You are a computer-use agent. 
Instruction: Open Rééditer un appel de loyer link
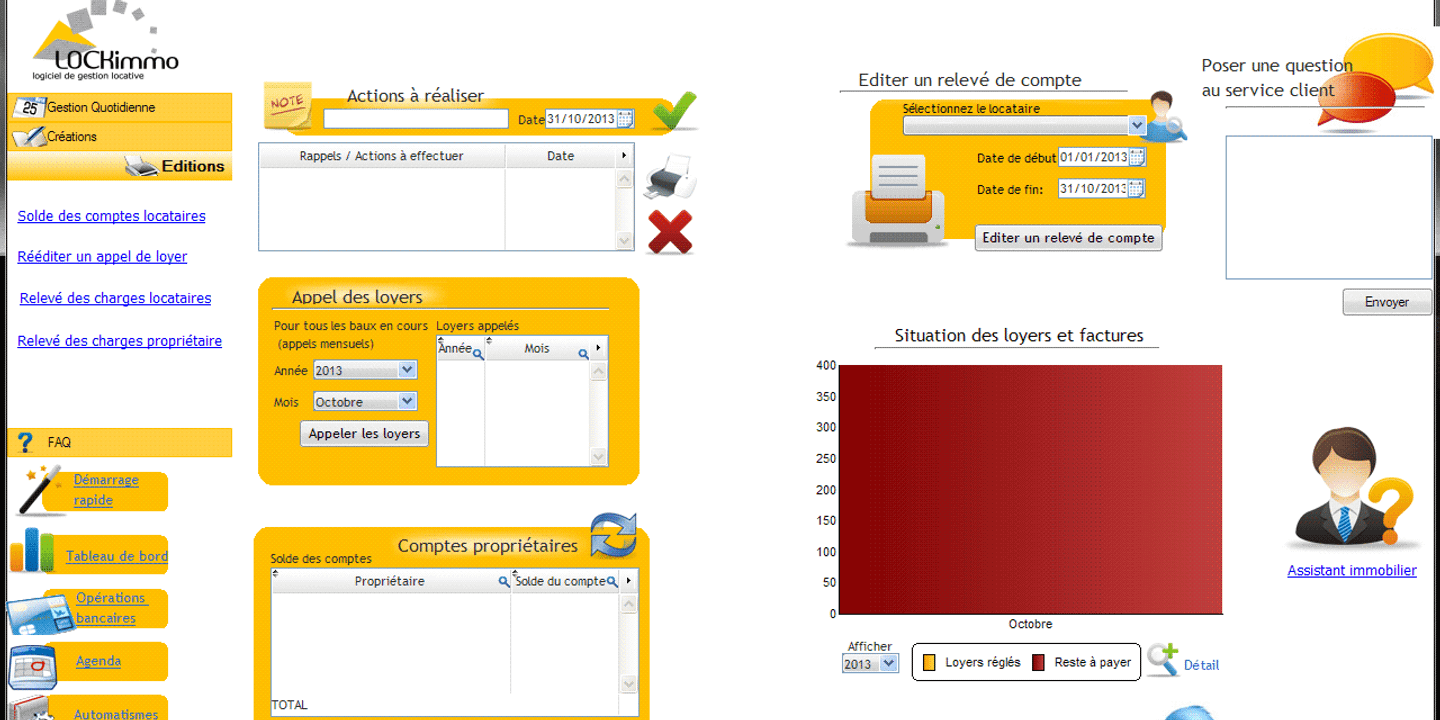point(102,256)
